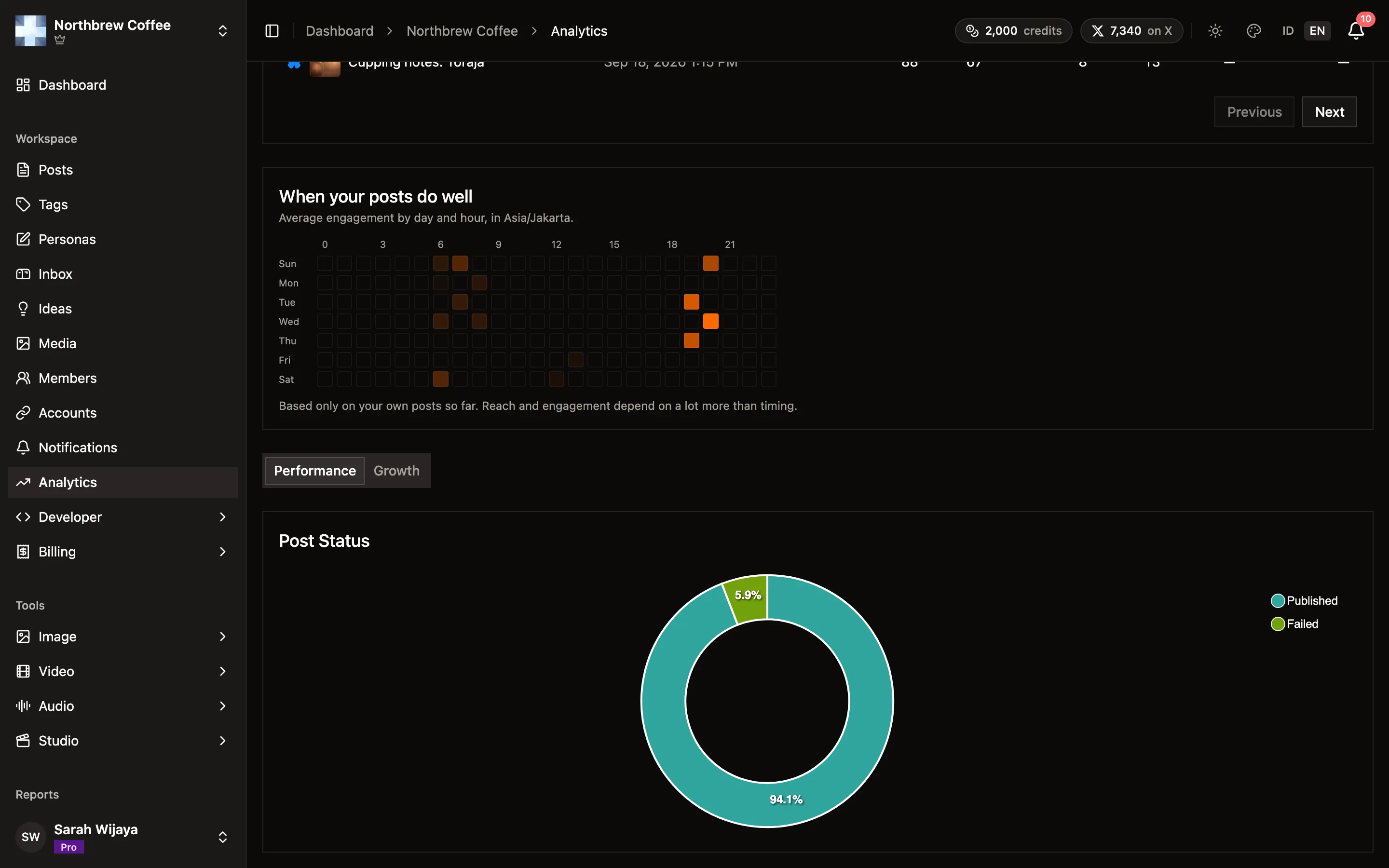
Task: Expand the Developer menu
Action: click(123, 517)
